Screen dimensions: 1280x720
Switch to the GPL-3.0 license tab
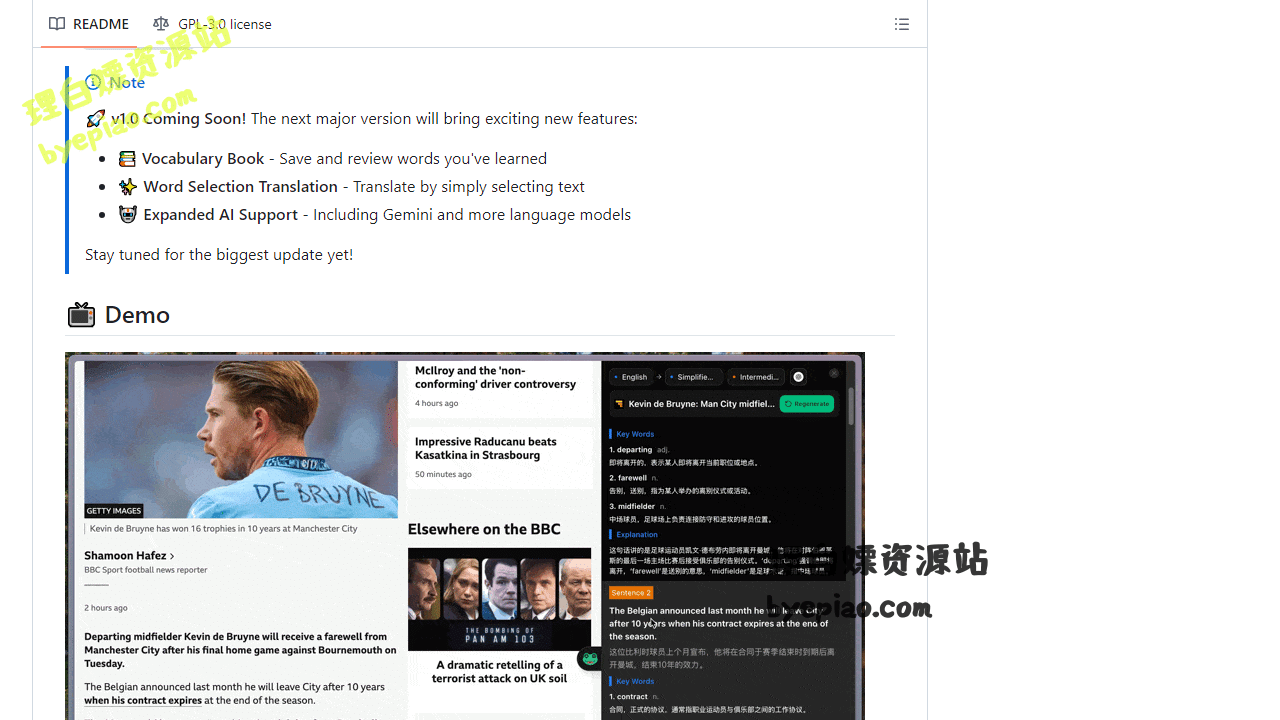(x=212, y=24)
